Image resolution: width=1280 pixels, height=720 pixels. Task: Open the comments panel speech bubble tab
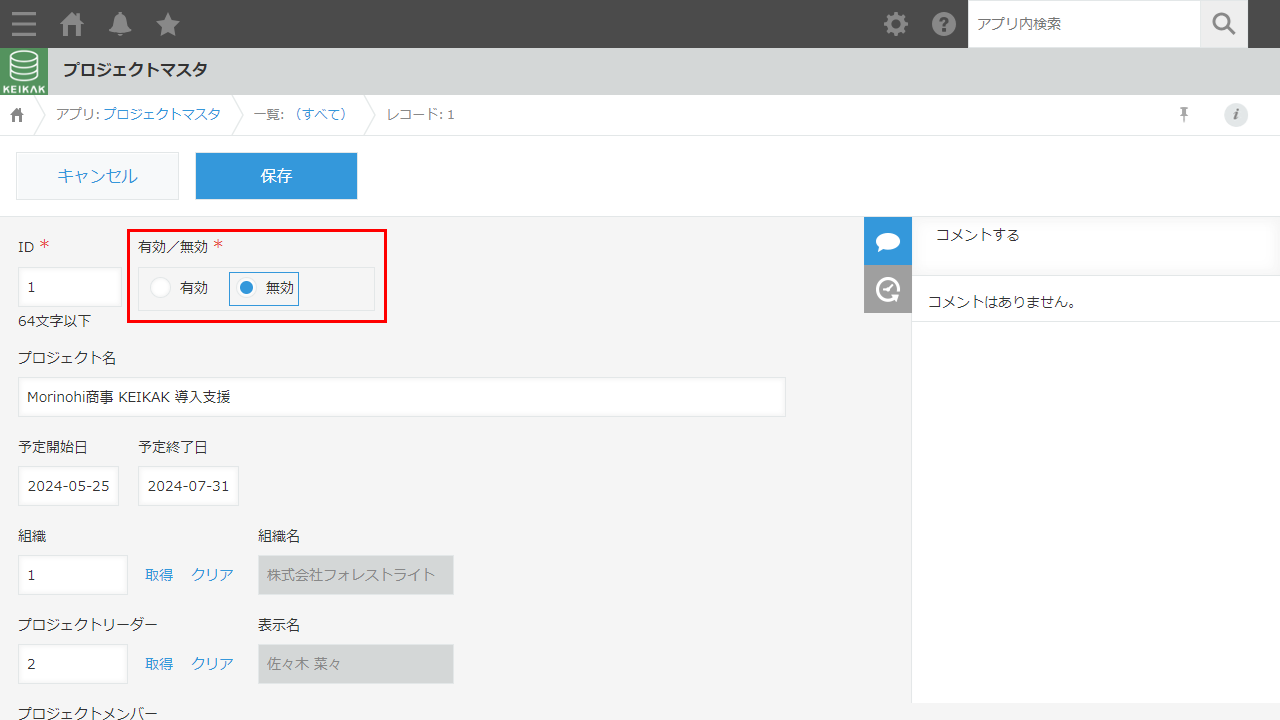(x=888, y=241)
